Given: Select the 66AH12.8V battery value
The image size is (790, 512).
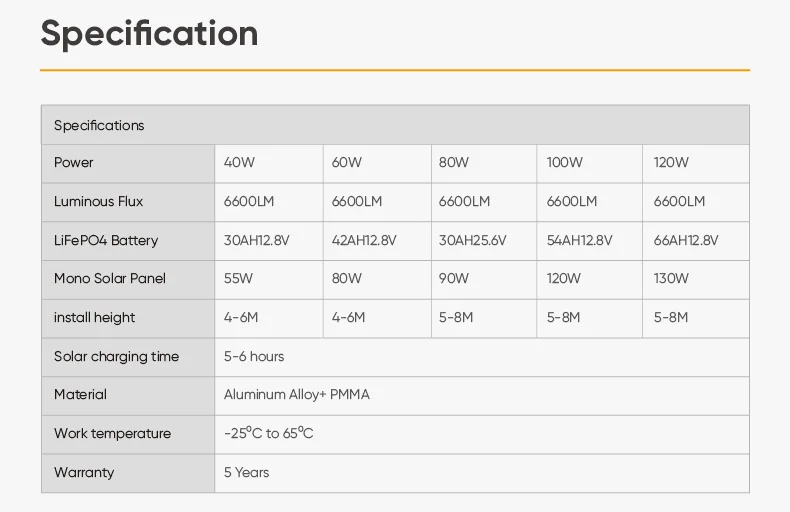Looking at the screenshot, I should [x=686, y=240].
